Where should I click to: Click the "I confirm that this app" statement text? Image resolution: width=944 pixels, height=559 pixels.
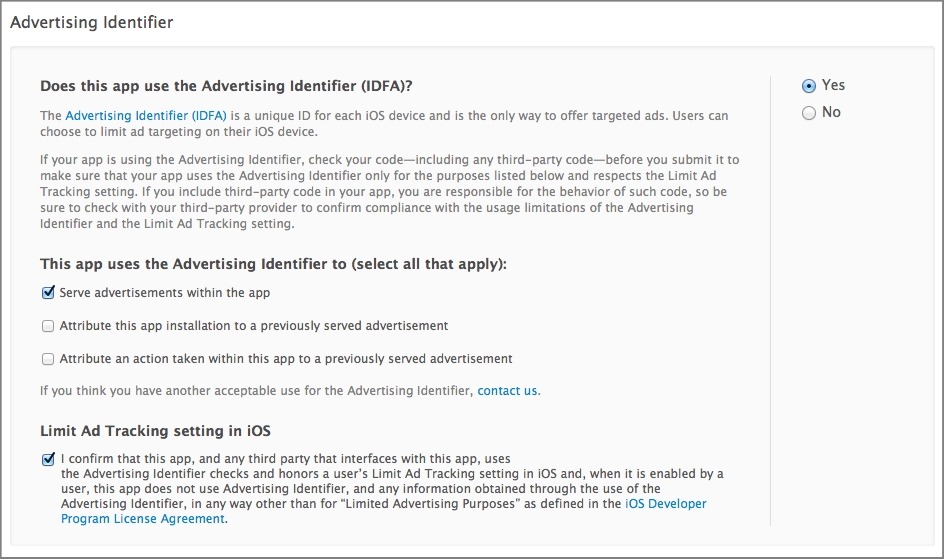click(392, 489)
